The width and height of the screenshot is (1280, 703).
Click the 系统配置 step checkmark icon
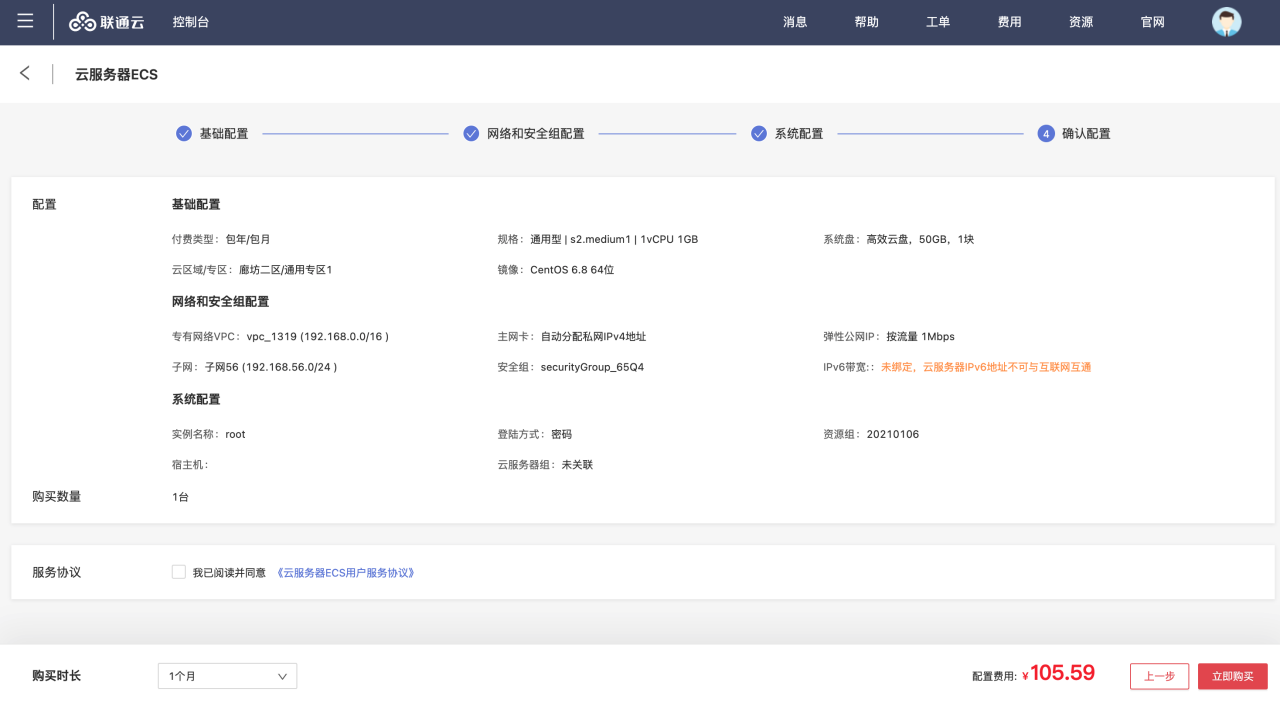[x=759, y=133]
